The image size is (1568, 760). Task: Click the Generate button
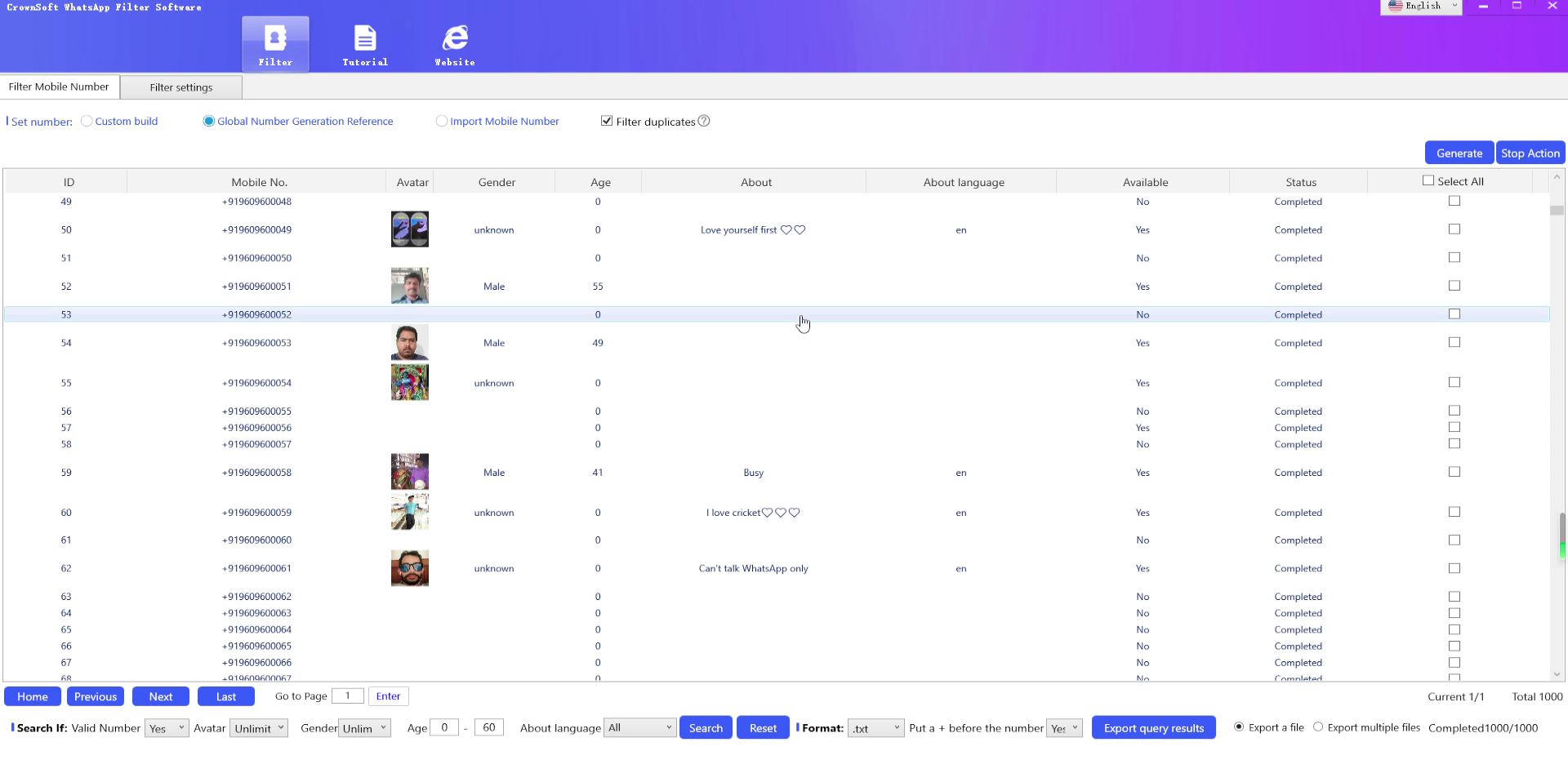[x=1459, y=153]
